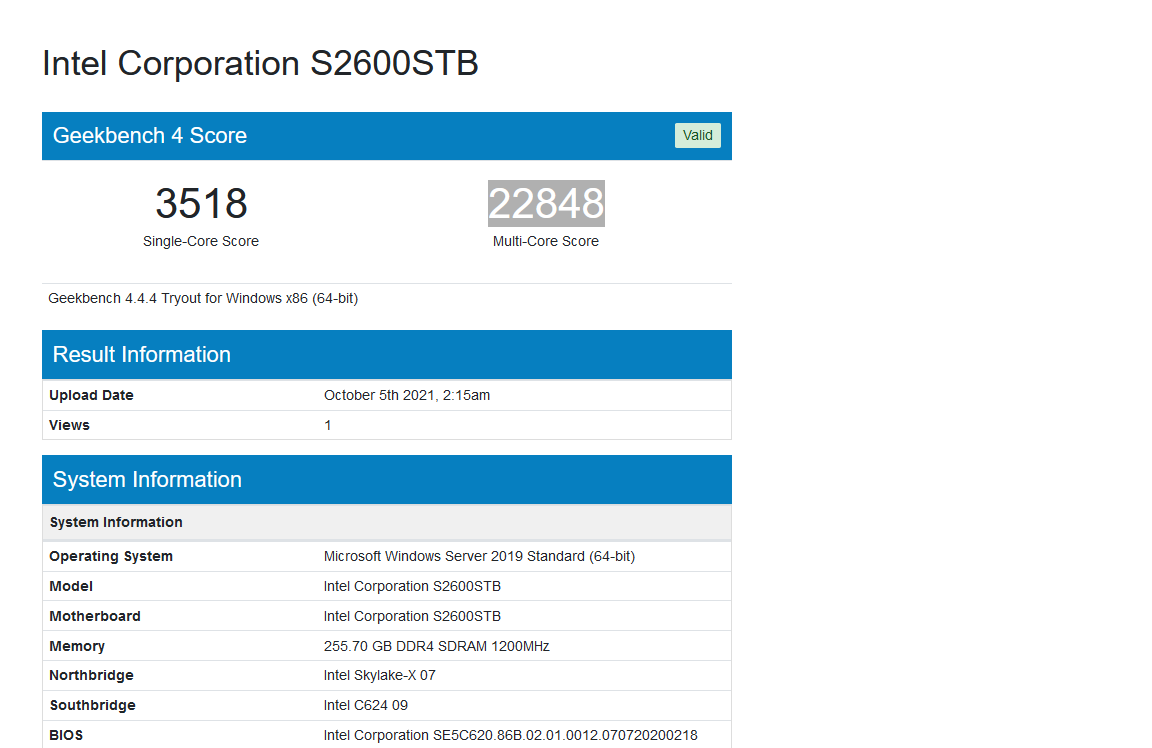The image size is (1152, 748).
Task: Click Microsoft Windows Server 2019 Standard value
Action: [479, 556]
